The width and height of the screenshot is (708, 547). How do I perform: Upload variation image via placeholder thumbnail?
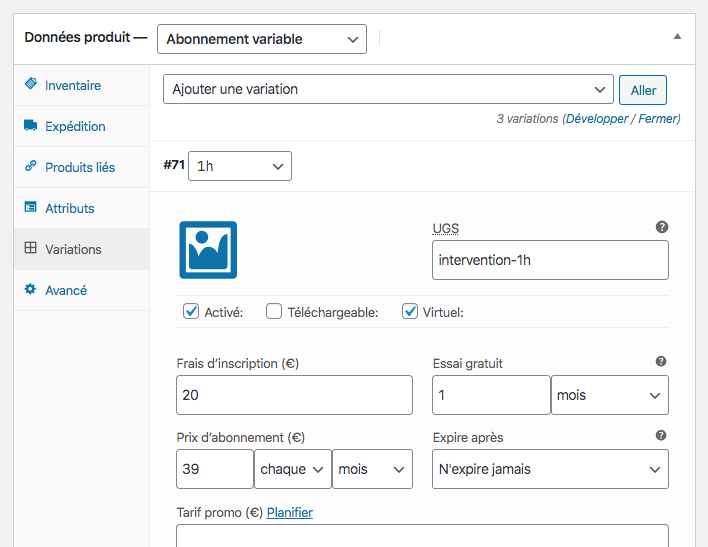pyautogui.click(x=208, y=250)
